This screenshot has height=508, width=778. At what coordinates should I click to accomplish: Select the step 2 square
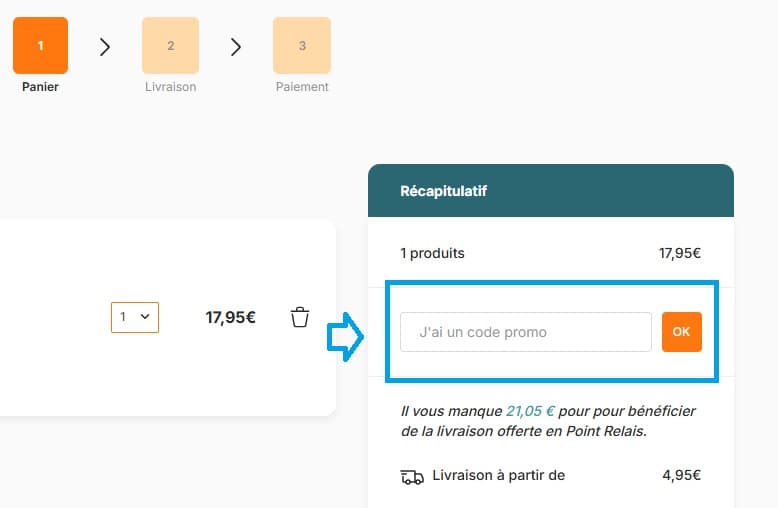[x=171, y=46]
